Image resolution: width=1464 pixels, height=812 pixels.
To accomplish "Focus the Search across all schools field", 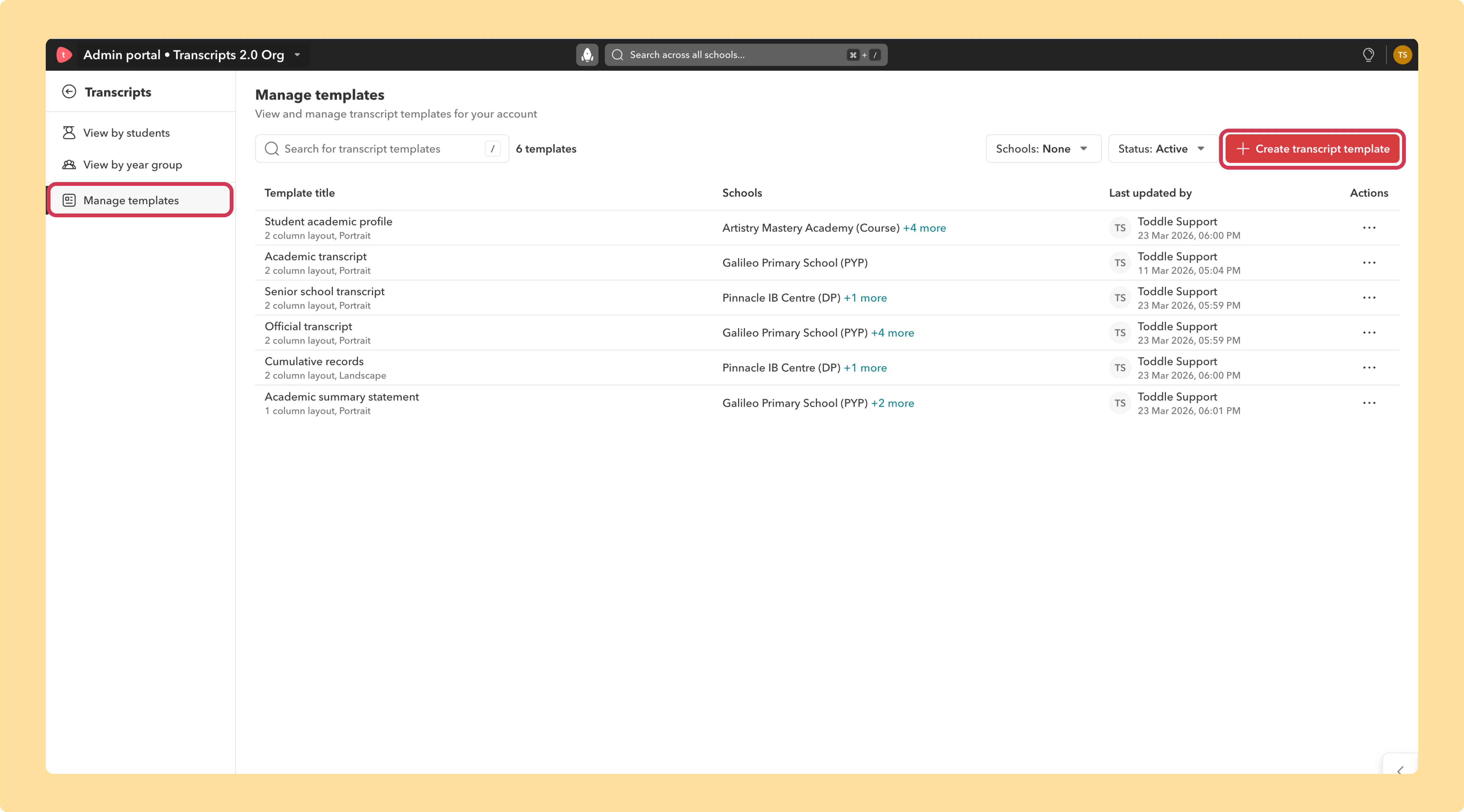I will [746, 55].
